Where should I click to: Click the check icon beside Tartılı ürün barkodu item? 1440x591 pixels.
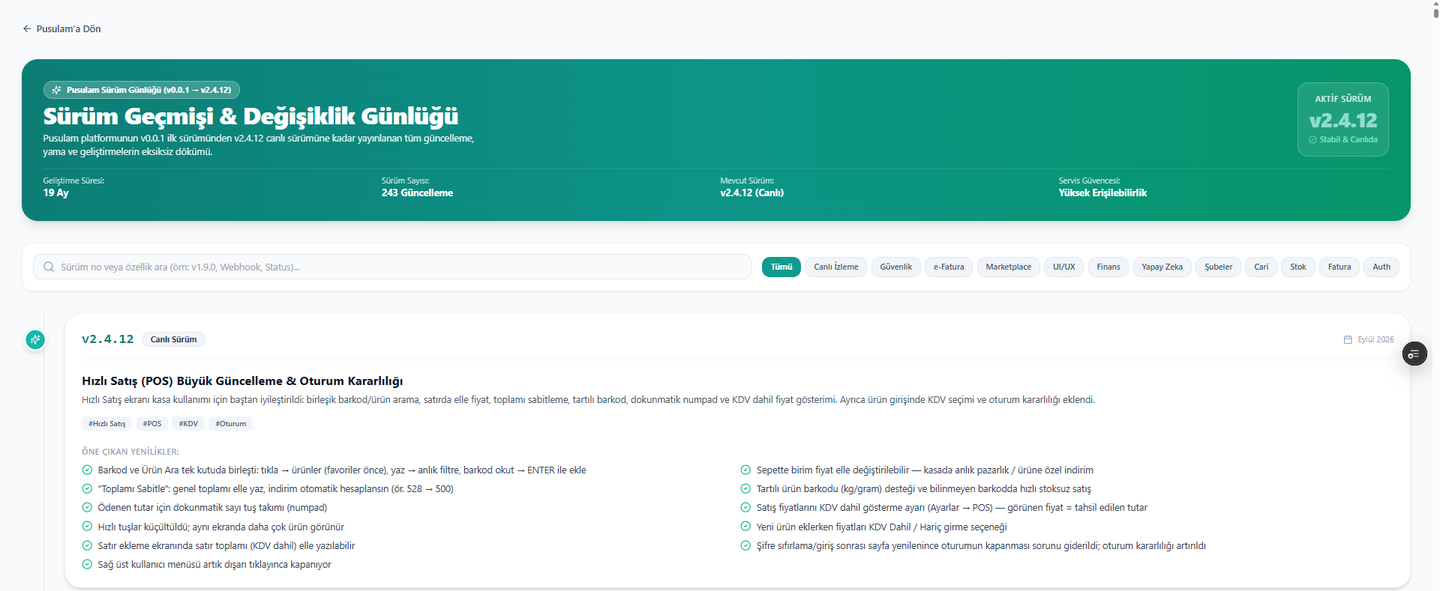[745, 489]
